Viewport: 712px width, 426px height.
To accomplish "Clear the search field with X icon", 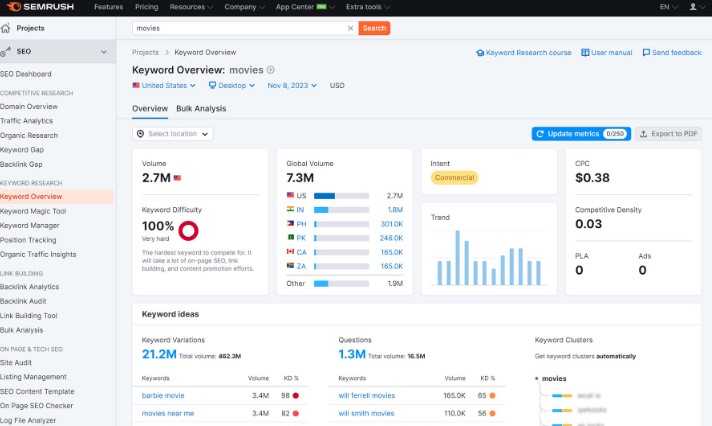I will (351, 28).
